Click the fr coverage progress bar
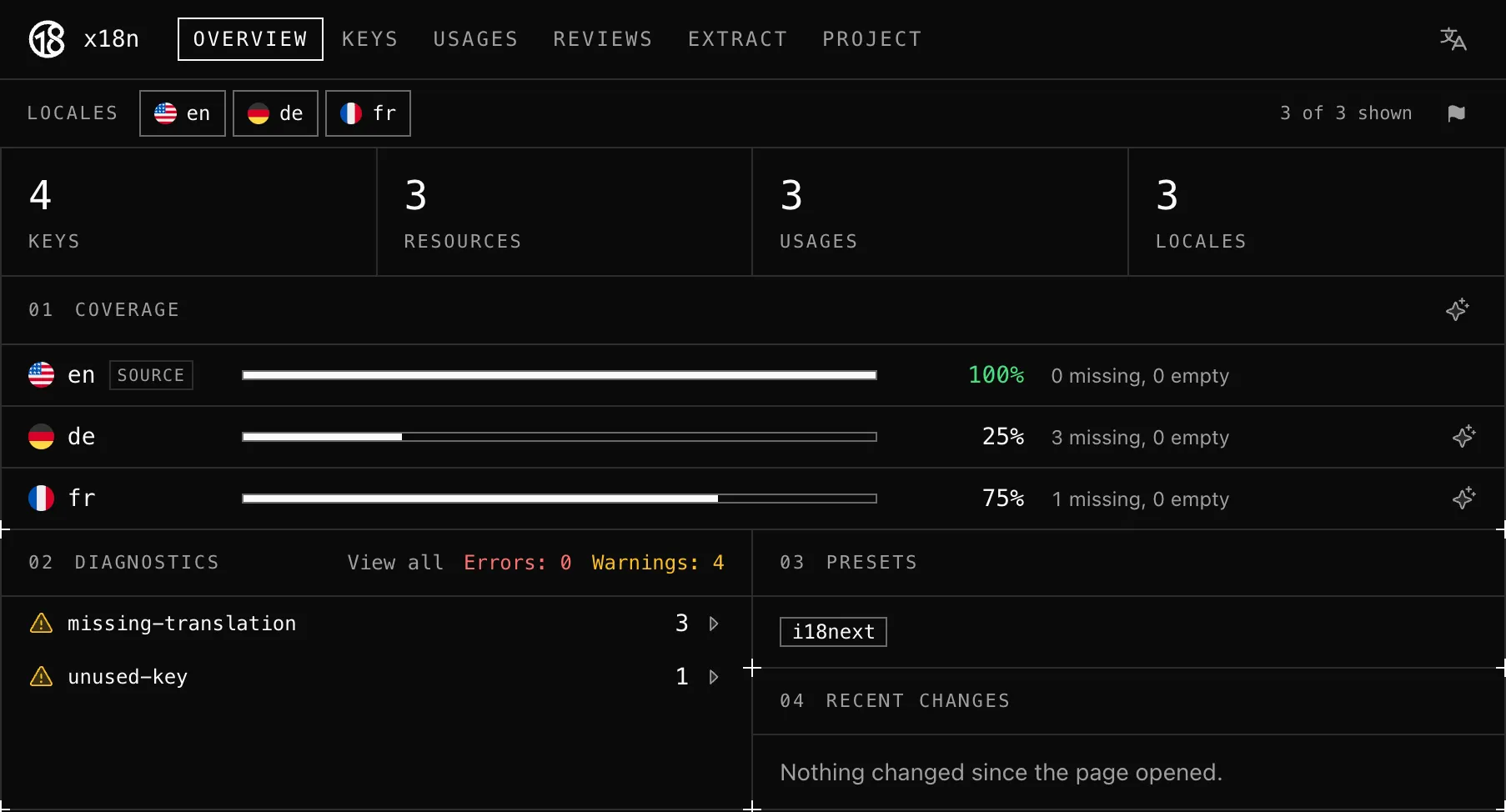Image resolution: width=1506 pixels, height=812 pixels. point(560,499)
